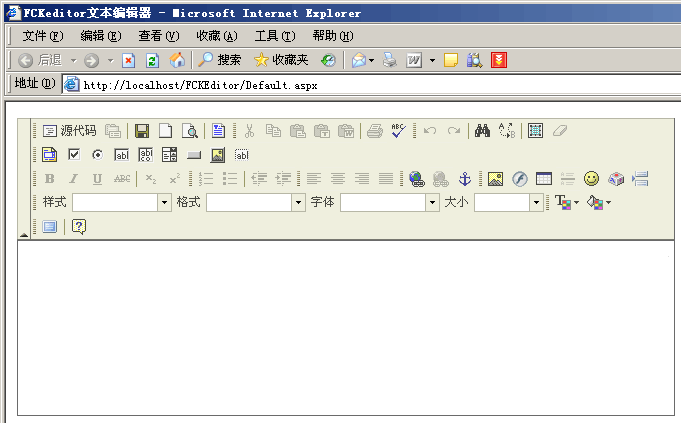This screenshot has width=681, height=423.
Task: Insert a smiley emoticon
Action: point(592,179)
